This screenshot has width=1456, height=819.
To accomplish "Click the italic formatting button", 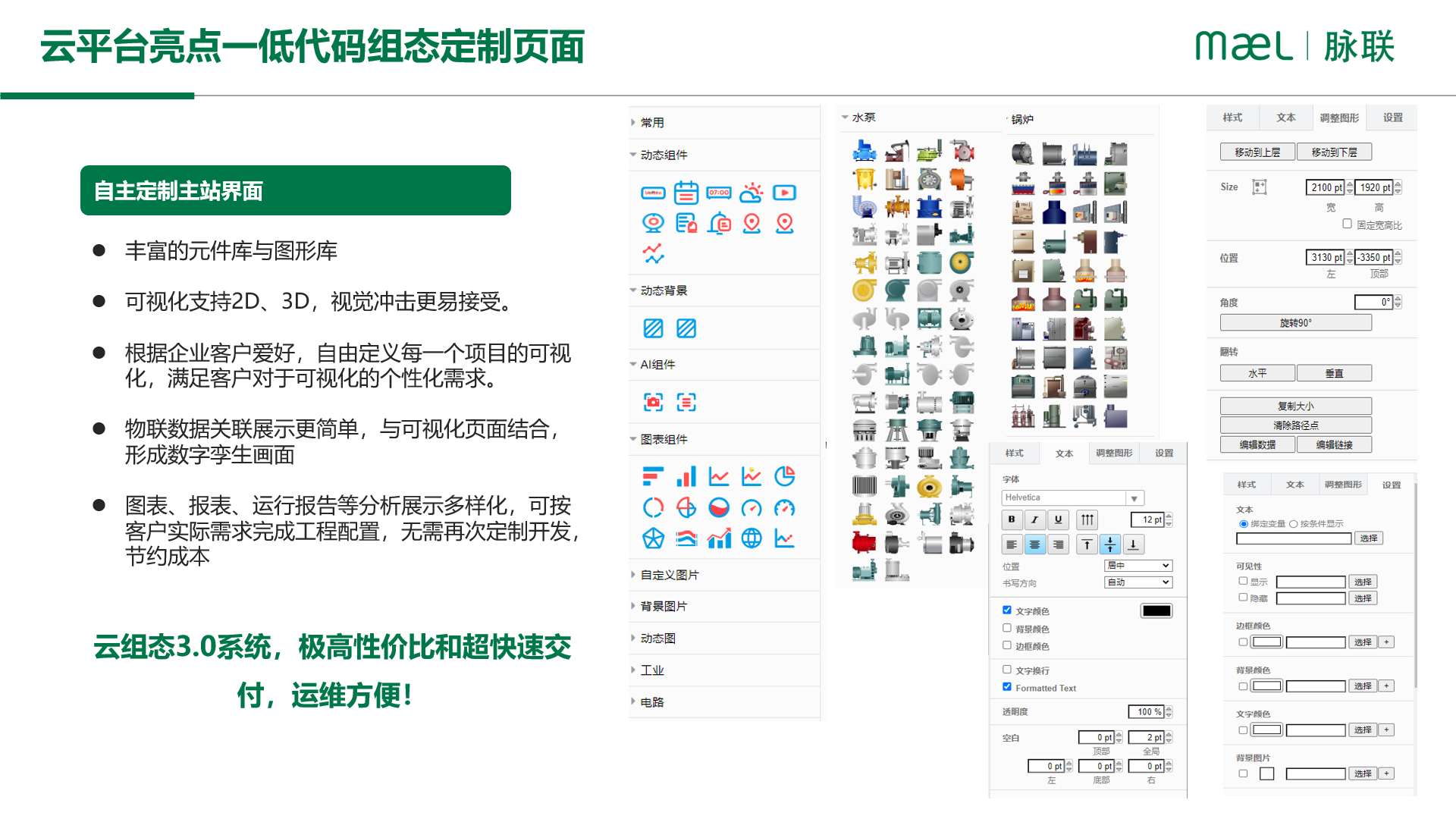I will [1034, 519].
